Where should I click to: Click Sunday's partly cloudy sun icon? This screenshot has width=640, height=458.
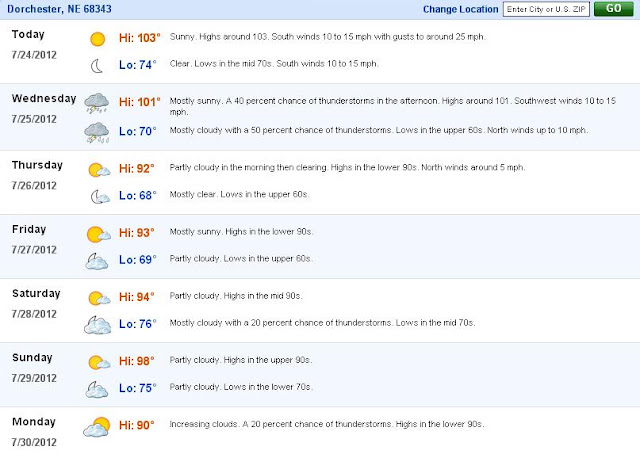click(99, 362)
